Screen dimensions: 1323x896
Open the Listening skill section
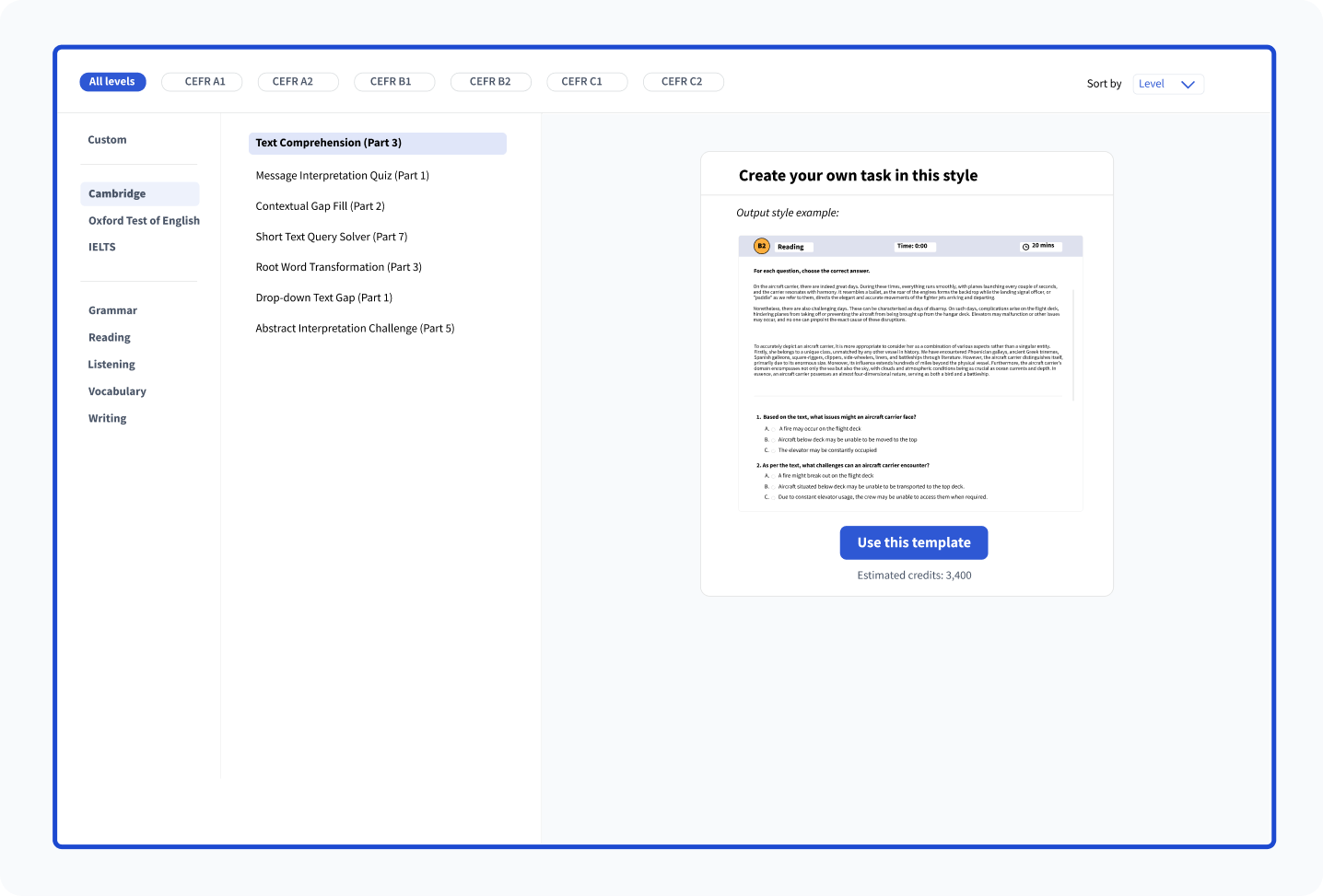111,365
